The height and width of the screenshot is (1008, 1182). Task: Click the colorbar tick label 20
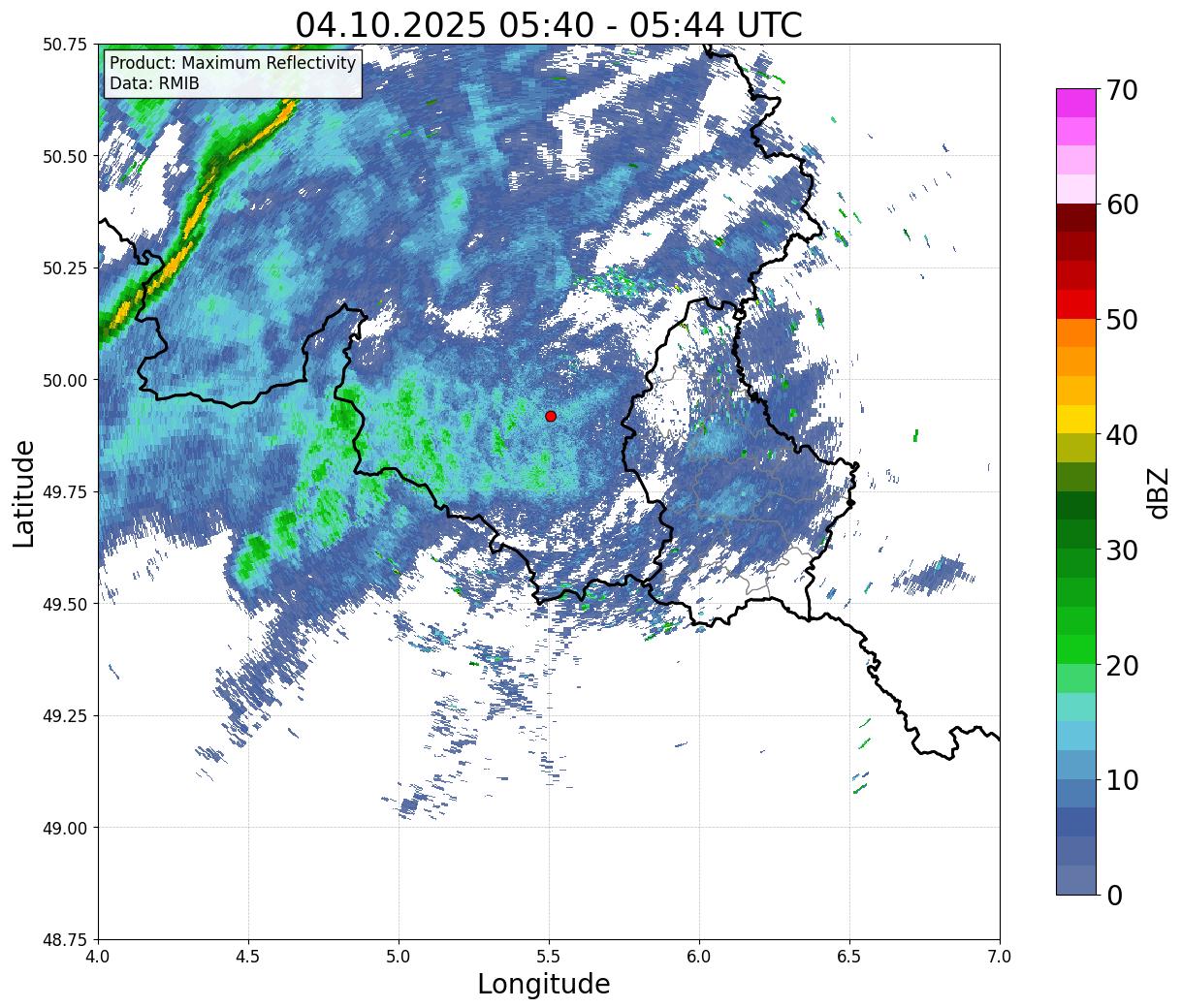click(x=1122, y=665)
